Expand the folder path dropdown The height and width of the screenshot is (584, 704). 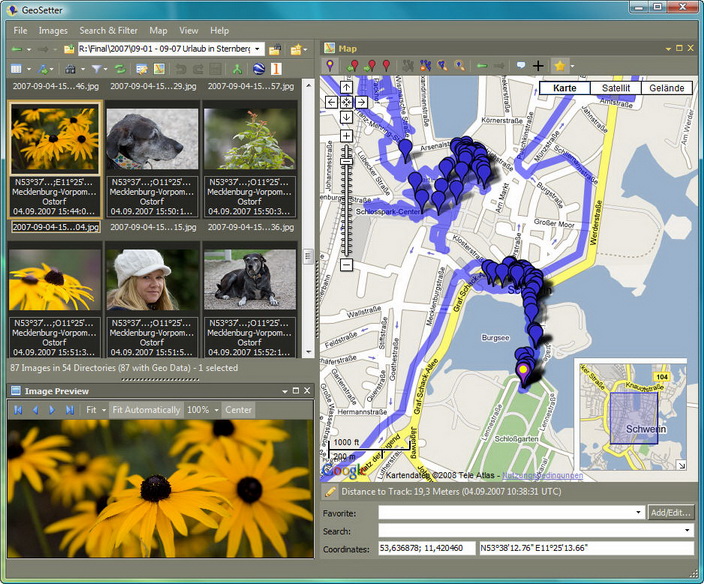258,48
